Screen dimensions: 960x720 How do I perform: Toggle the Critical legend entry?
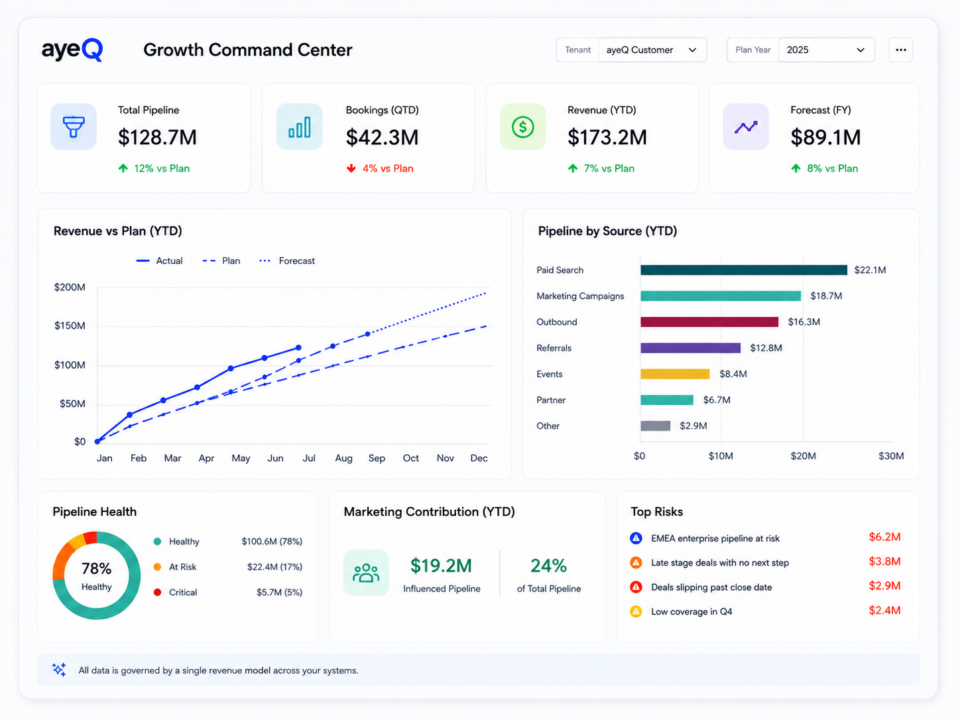coord(175,593)
